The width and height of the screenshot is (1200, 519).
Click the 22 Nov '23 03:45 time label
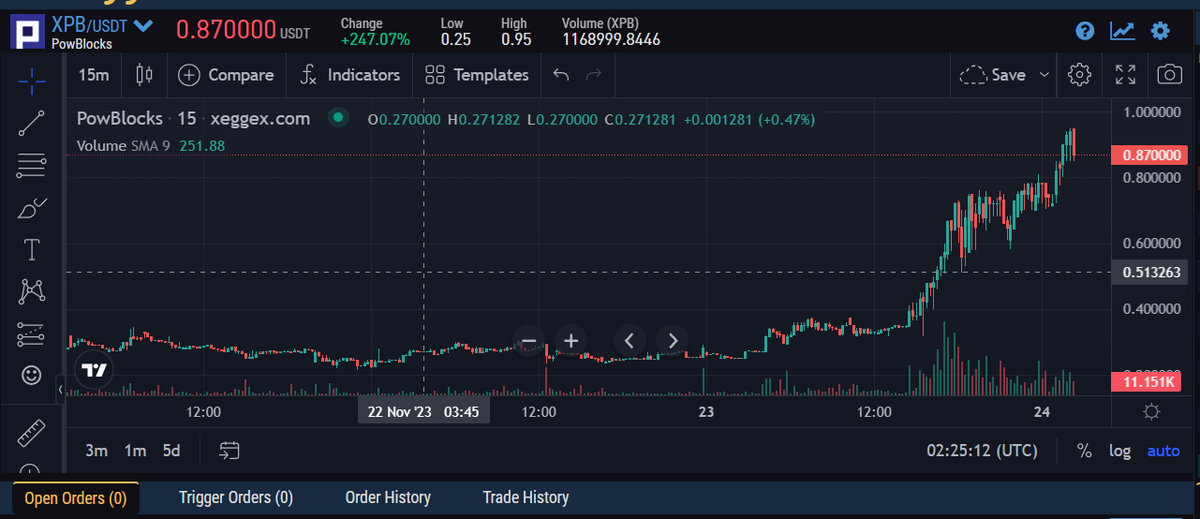(424, 411)
